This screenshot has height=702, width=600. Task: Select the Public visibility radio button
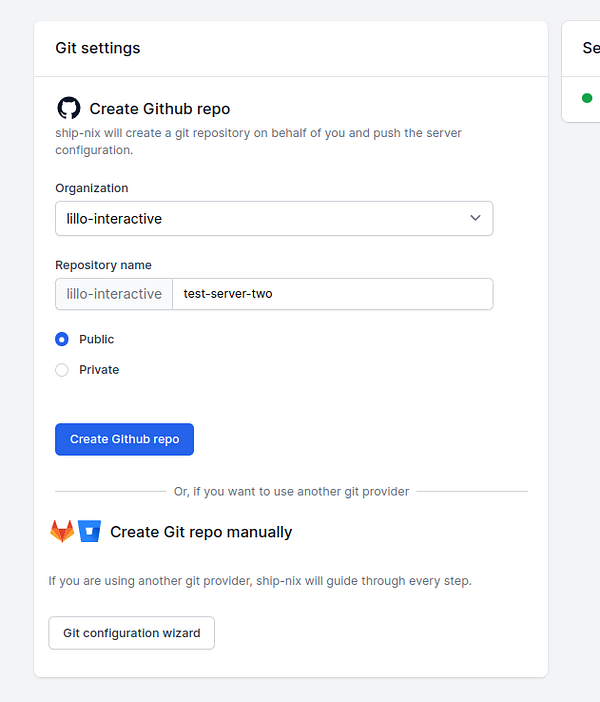(x=62, y=340)
